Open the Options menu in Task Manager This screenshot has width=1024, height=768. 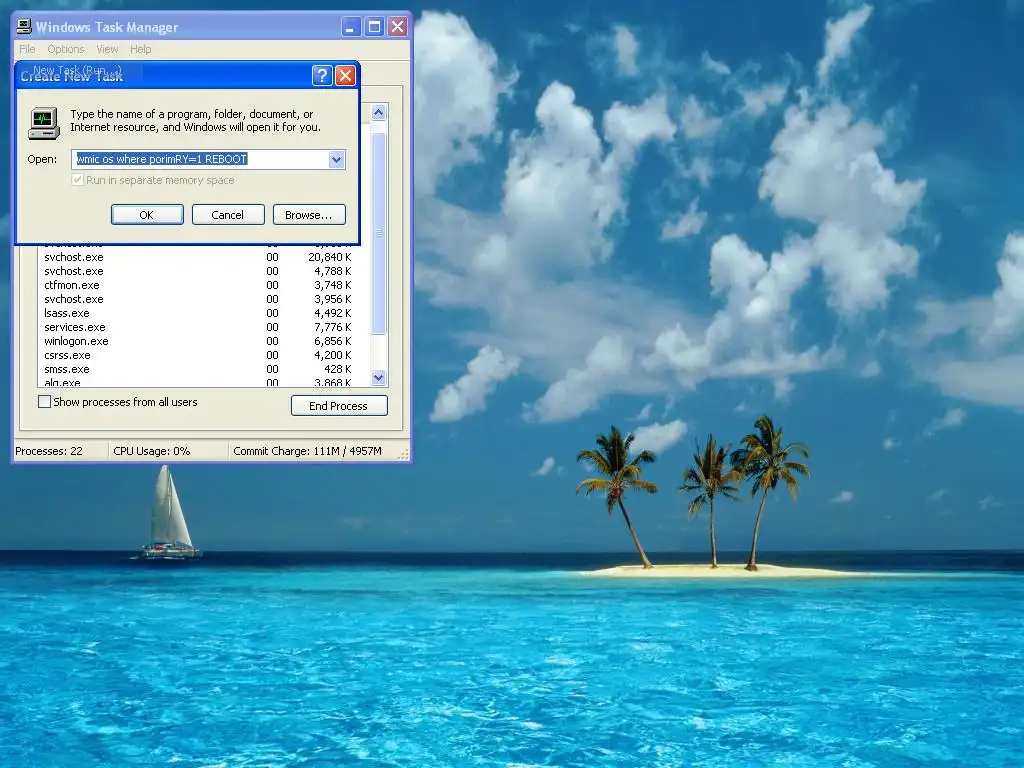point(65,49)
